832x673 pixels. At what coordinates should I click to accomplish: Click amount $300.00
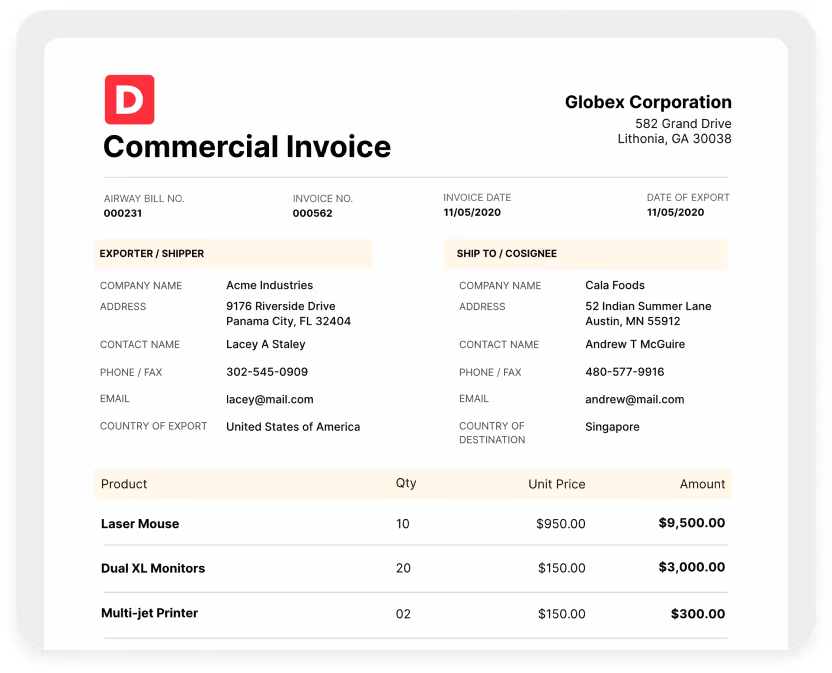(698, 614)
